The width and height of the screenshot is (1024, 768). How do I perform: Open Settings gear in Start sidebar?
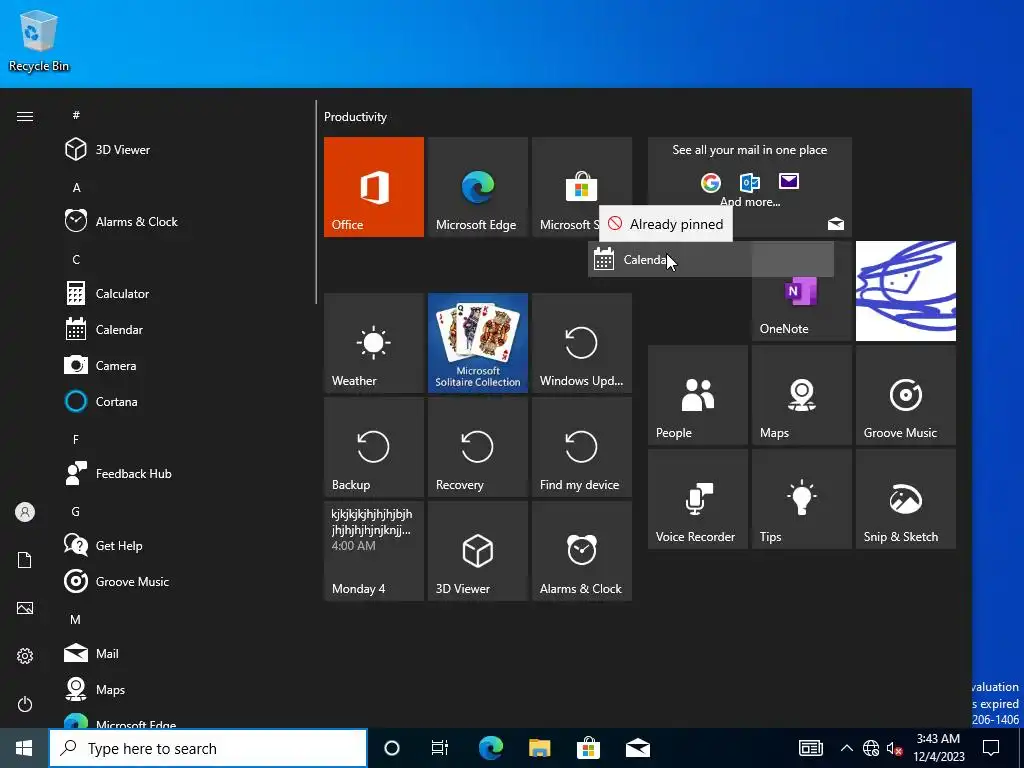coord(25,656)
